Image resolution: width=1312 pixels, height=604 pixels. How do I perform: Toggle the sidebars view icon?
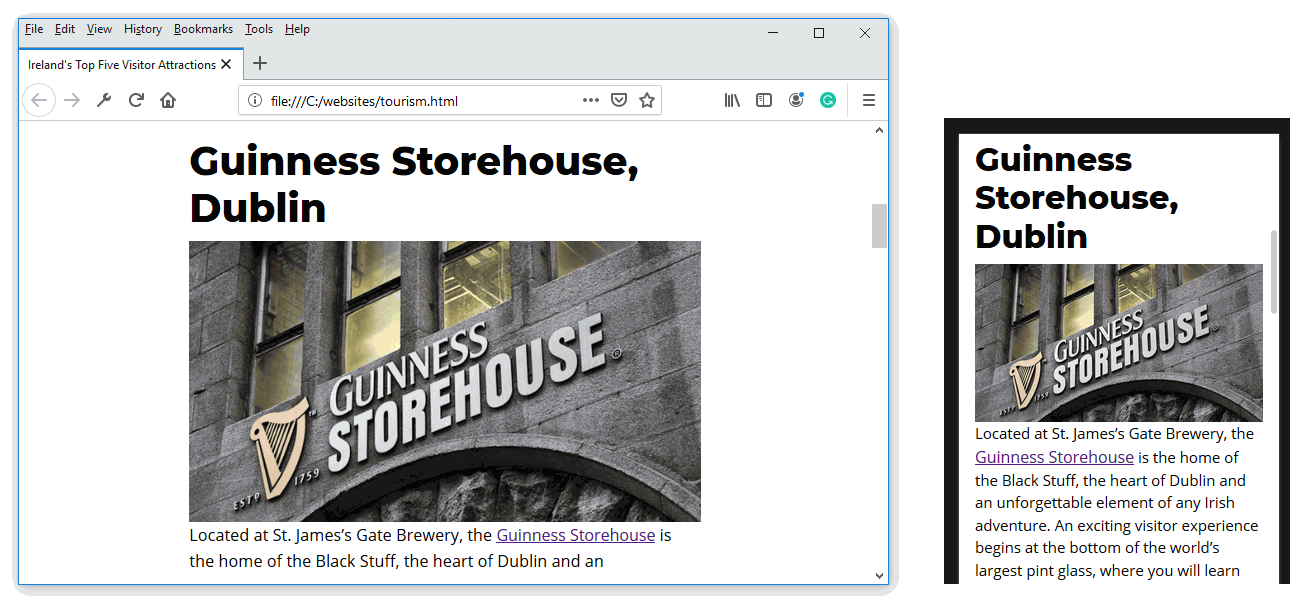tap(764, 100)
